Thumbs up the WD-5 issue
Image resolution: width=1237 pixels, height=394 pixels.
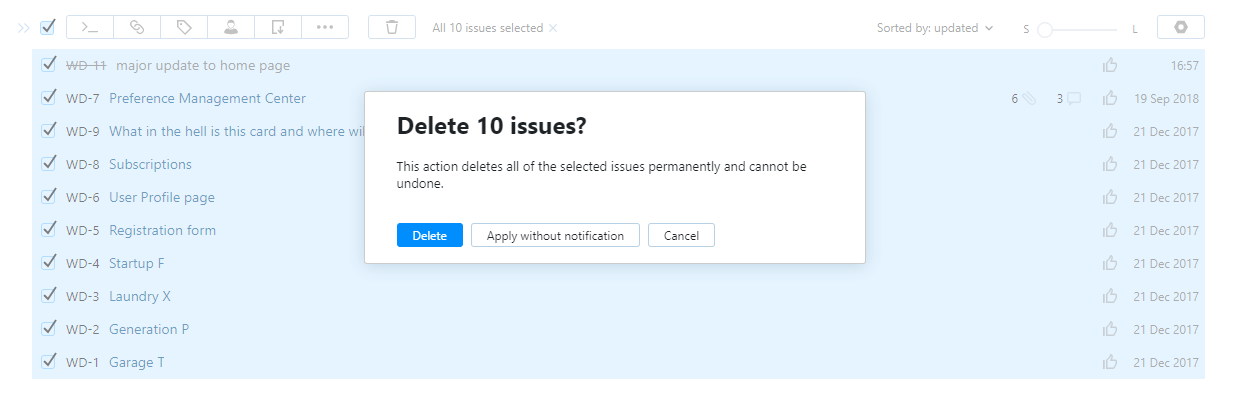[1110, 231]
